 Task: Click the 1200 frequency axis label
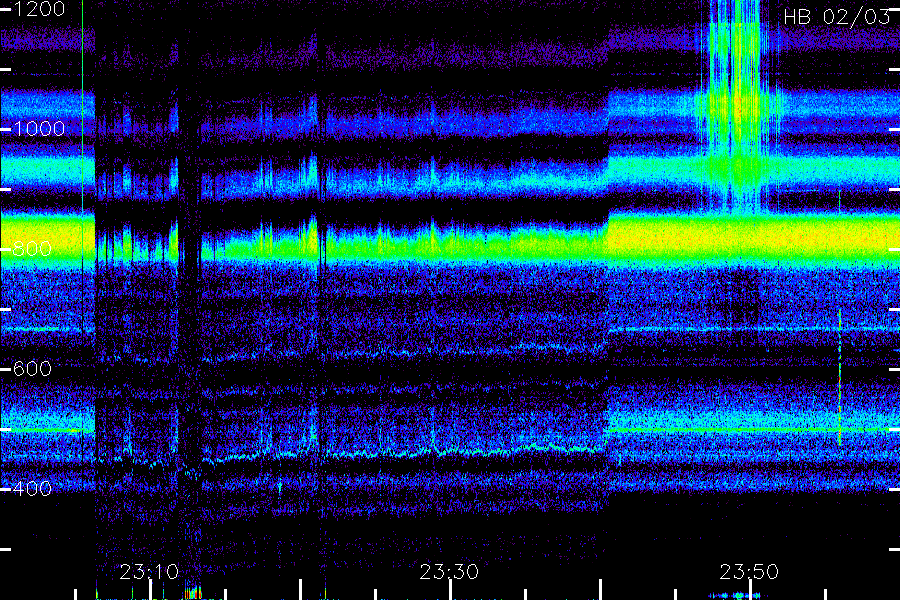[39, 9]
